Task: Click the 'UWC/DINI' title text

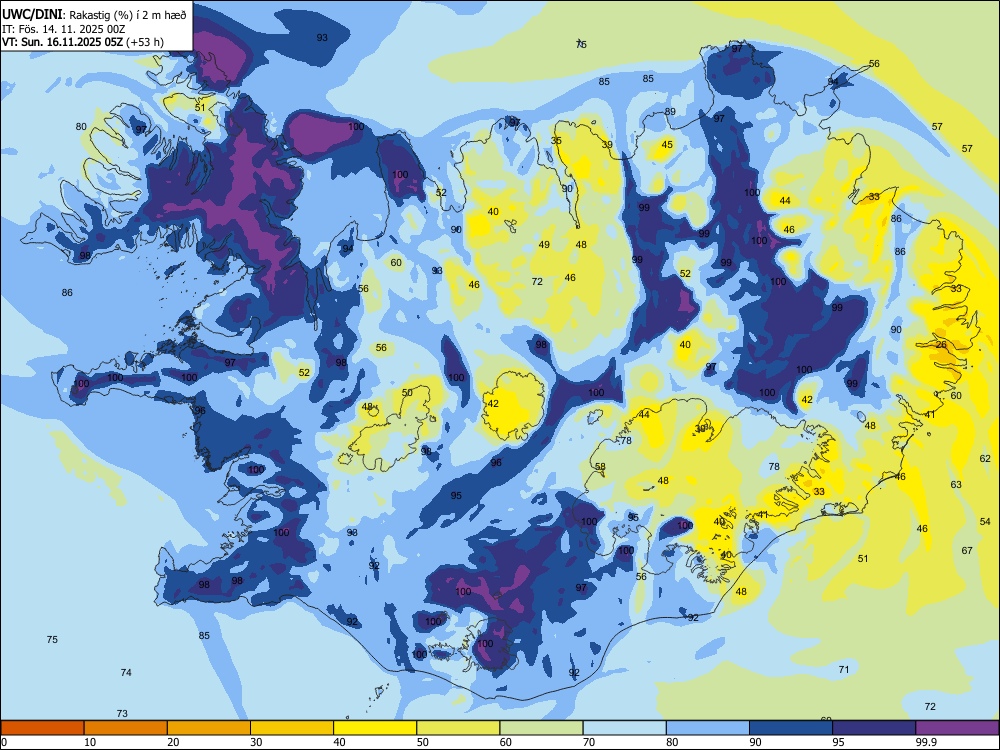Action: click(x=32, y=14)
